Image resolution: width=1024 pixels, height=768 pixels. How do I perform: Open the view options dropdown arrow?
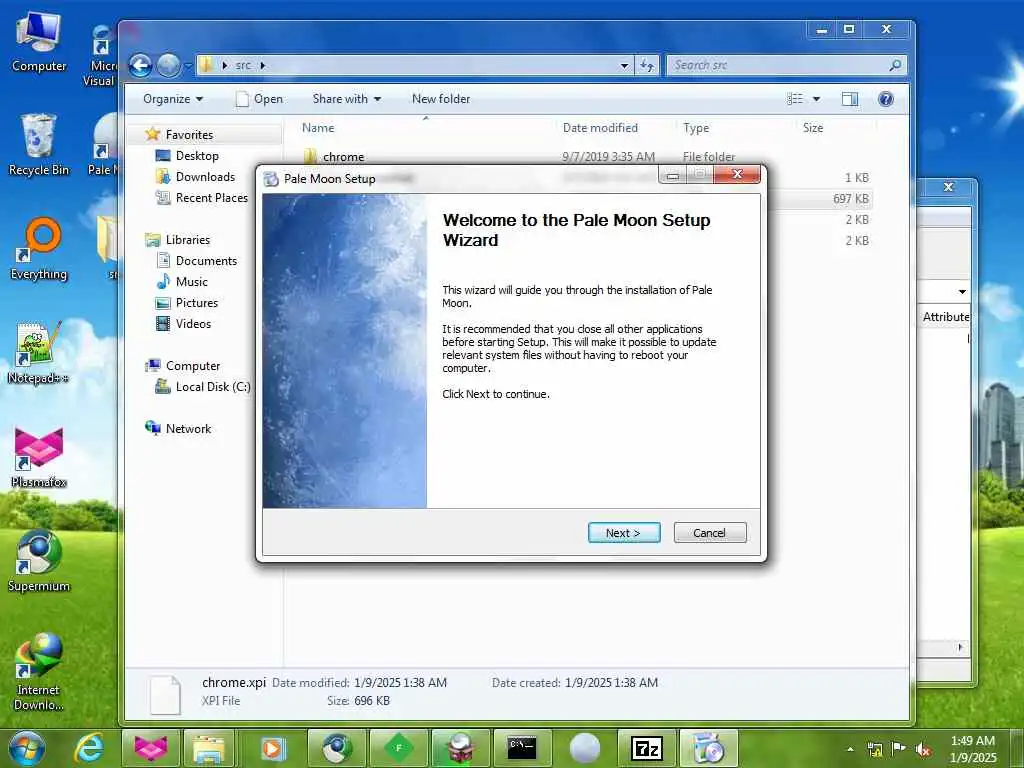[x=816, y=99]
